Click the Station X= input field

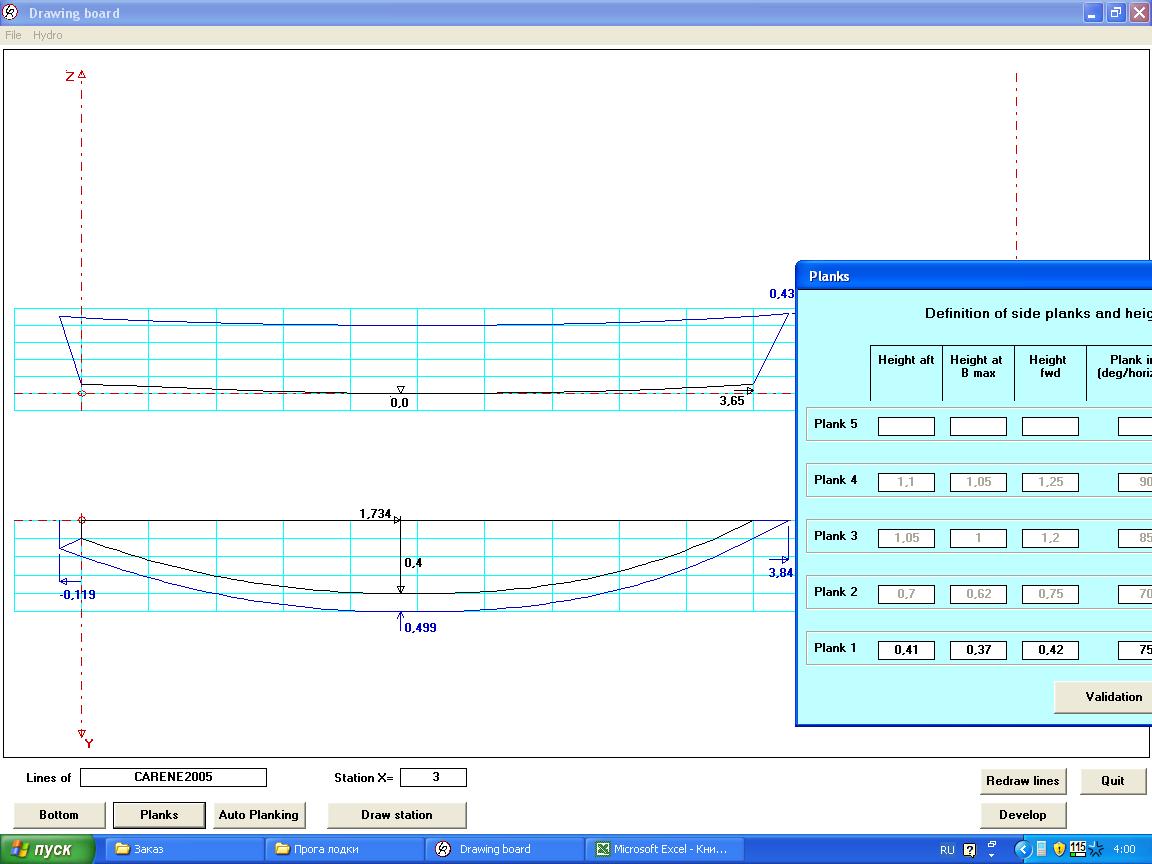point(433,778)
